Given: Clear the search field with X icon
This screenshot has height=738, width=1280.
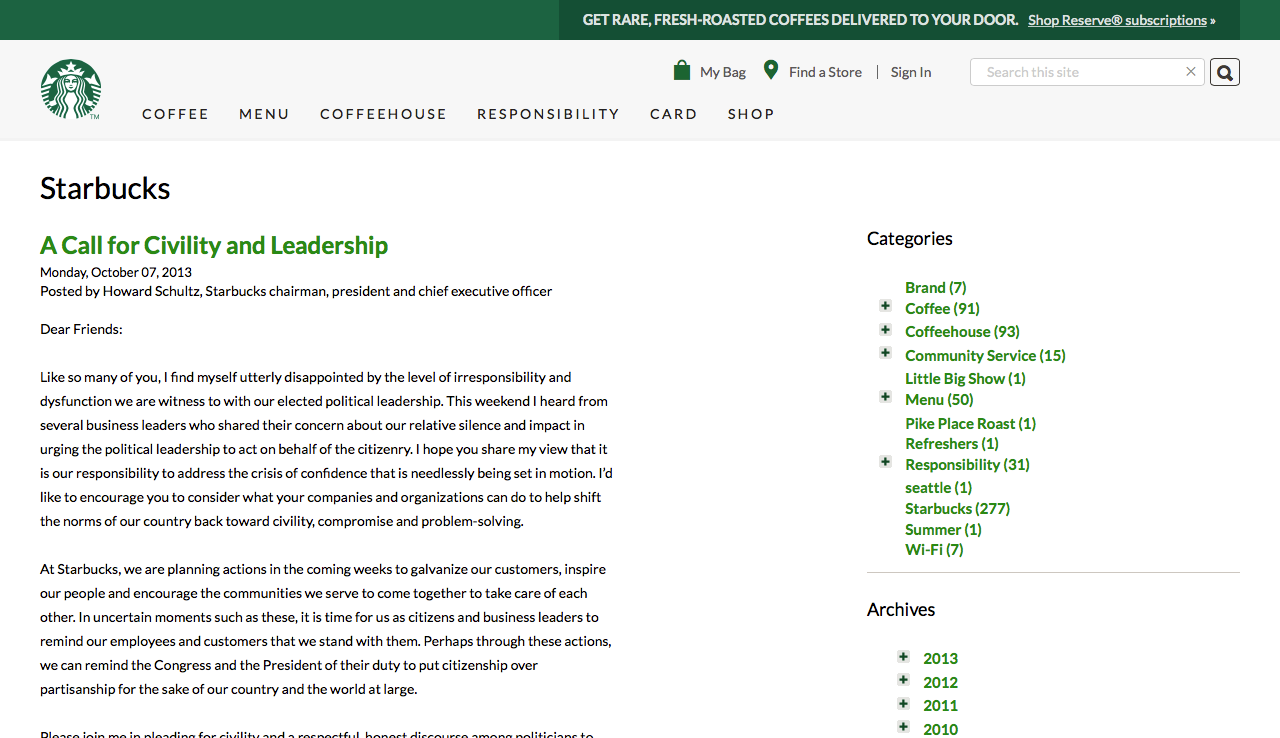Looking at the screenshot, I should 1191,72.
